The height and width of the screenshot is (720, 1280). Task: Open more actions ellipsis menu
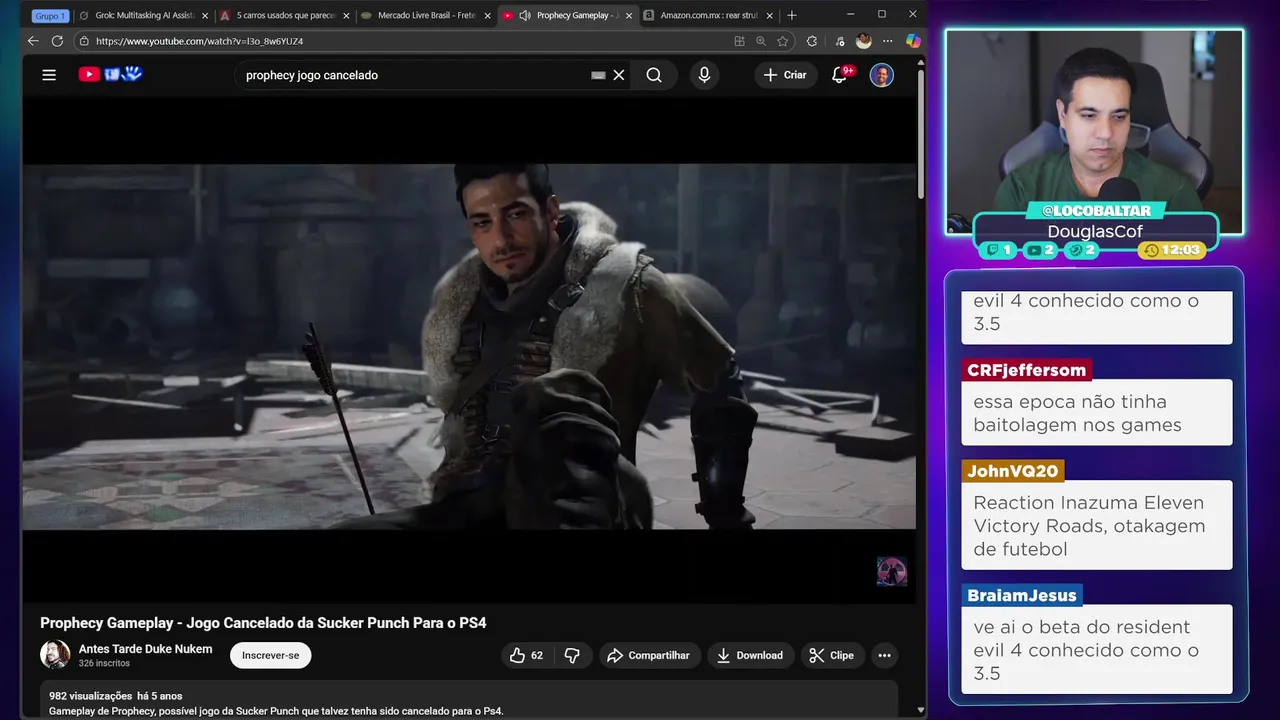884,655
